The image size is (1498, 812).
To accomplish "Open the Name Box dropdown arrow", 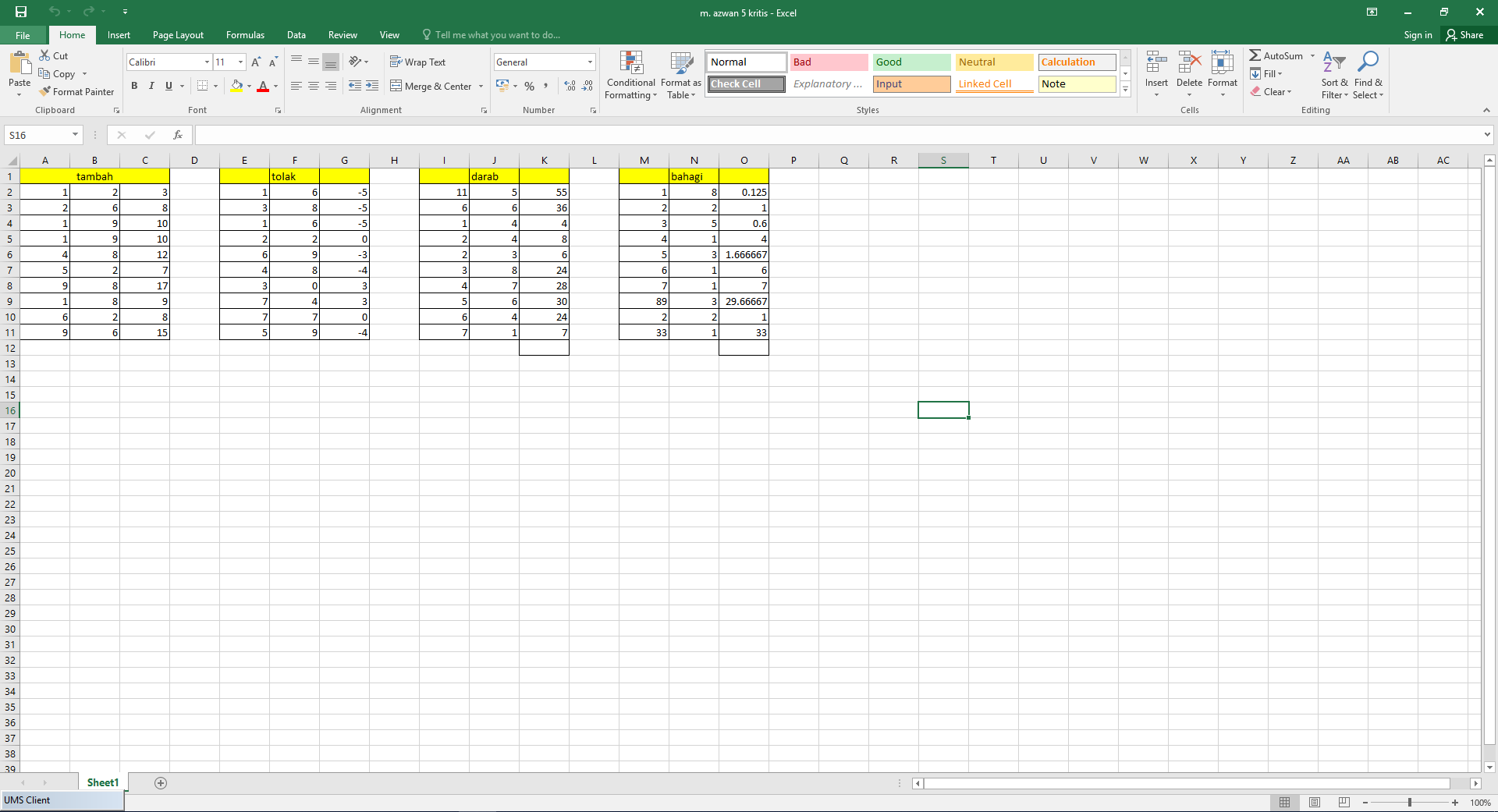I will pos(76,135).
